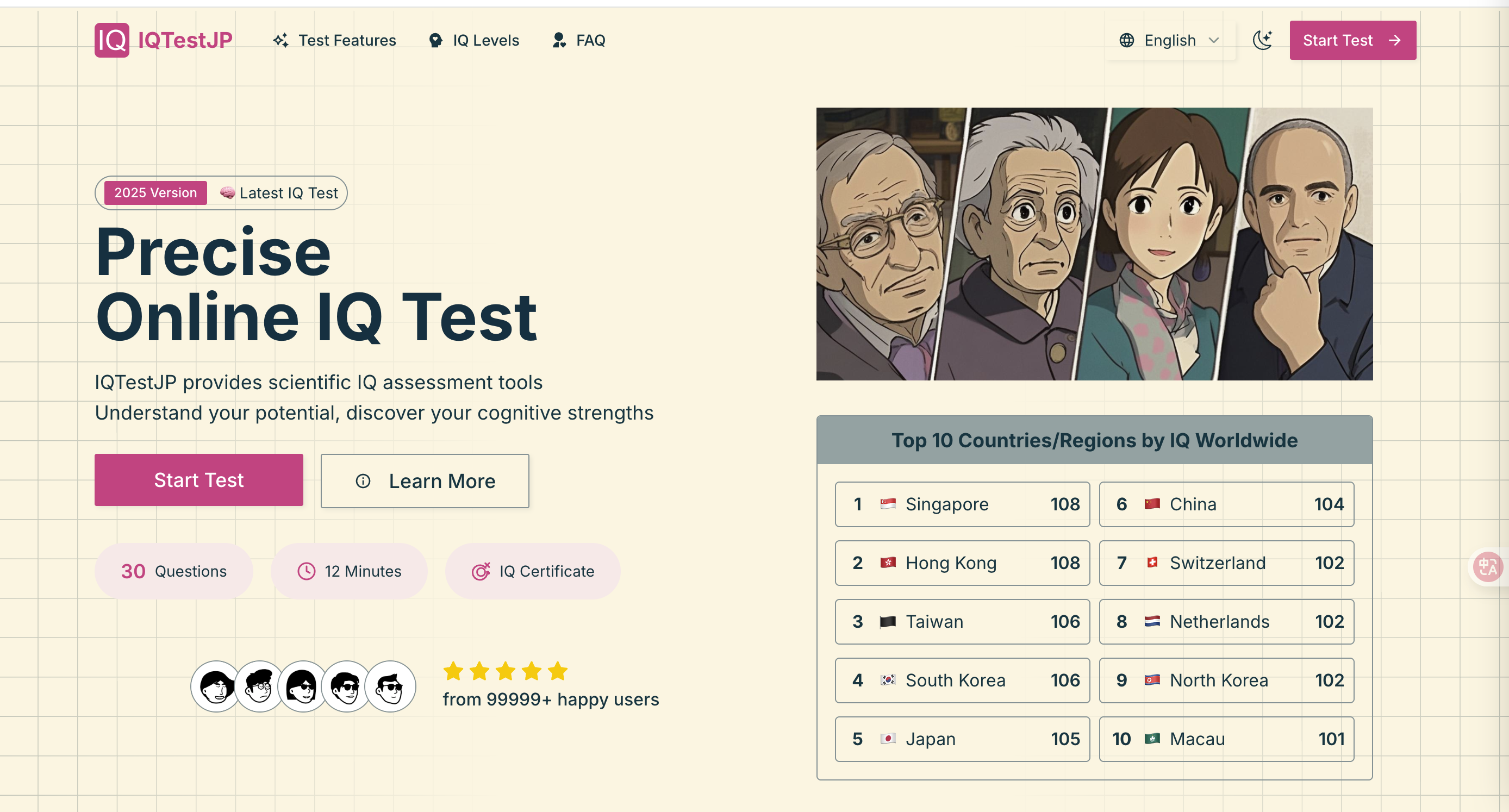Click the fifth user avatar
This screenshot has width=1509, height=812.
pyautogui.click(x=390, y=686)
